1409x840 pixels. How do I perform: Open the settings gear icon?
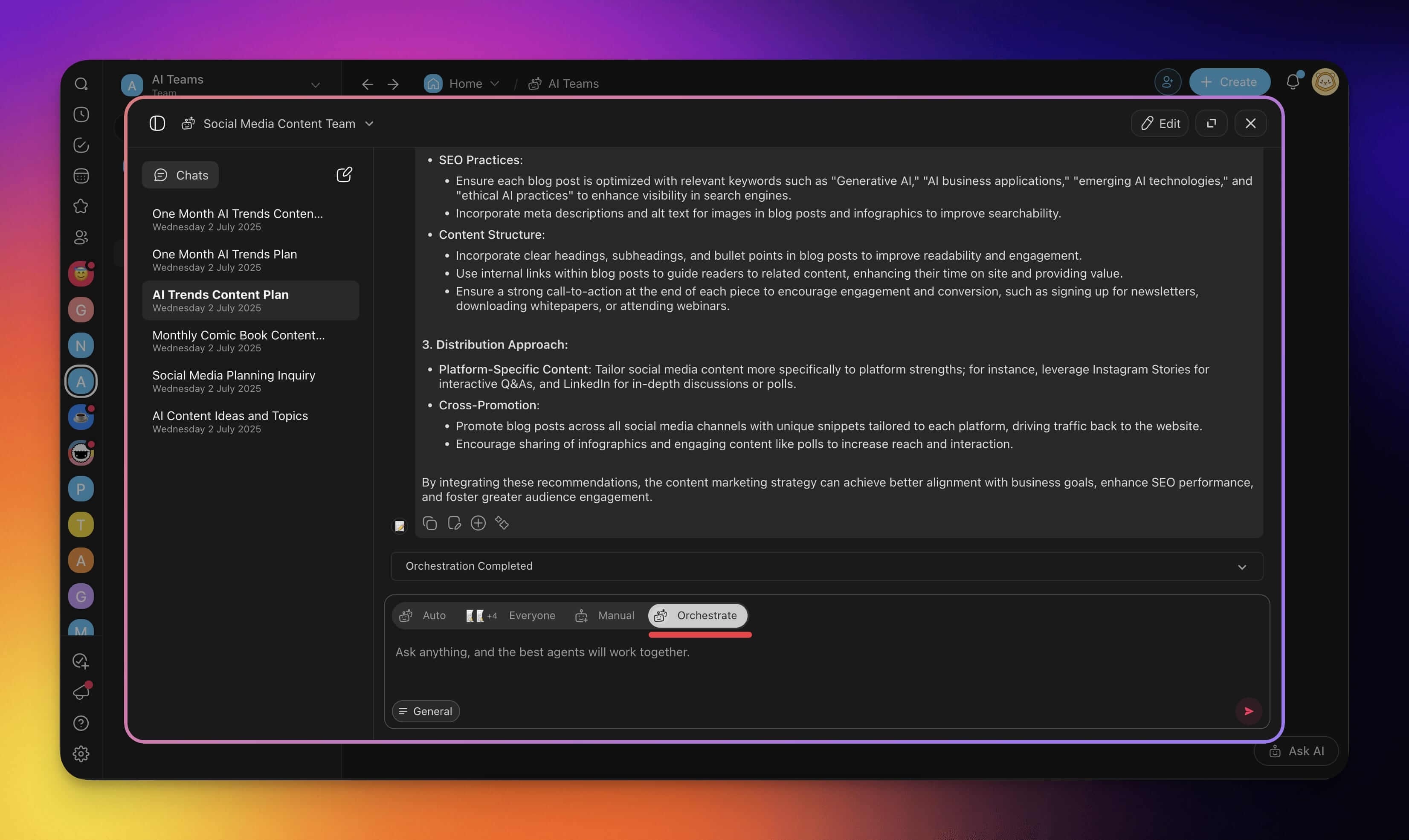81,753
